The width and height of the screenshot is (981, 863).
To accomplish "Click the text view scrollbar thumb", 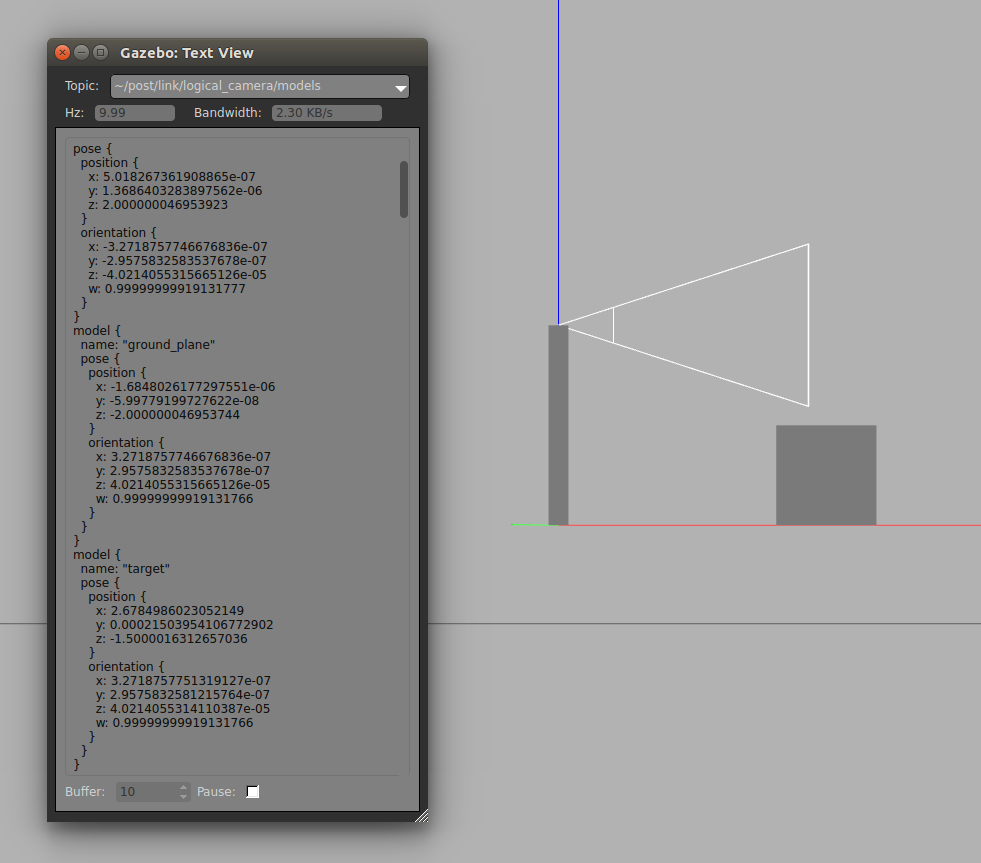I will click(x=404, y=188).
